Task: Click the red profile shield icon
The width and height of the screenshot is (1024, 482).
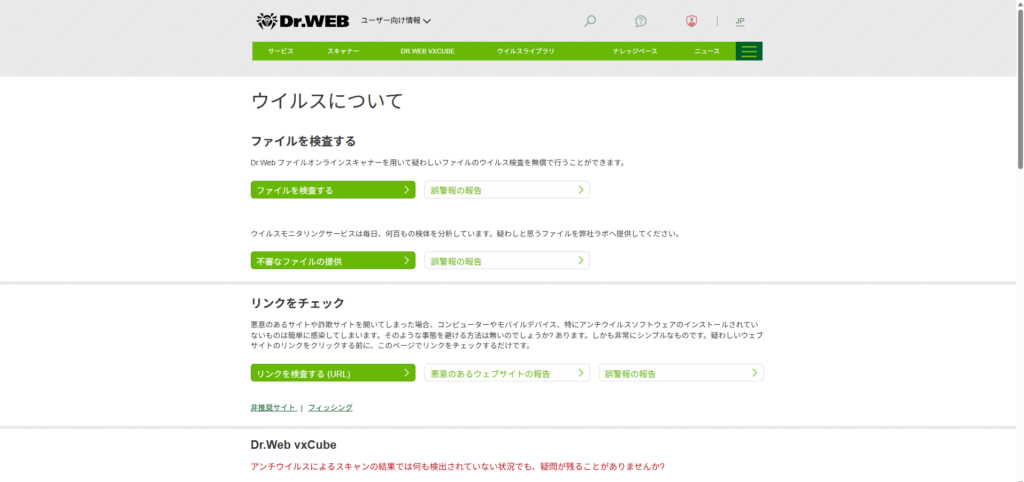Action: pyautogui.click(x=692, y=21)
